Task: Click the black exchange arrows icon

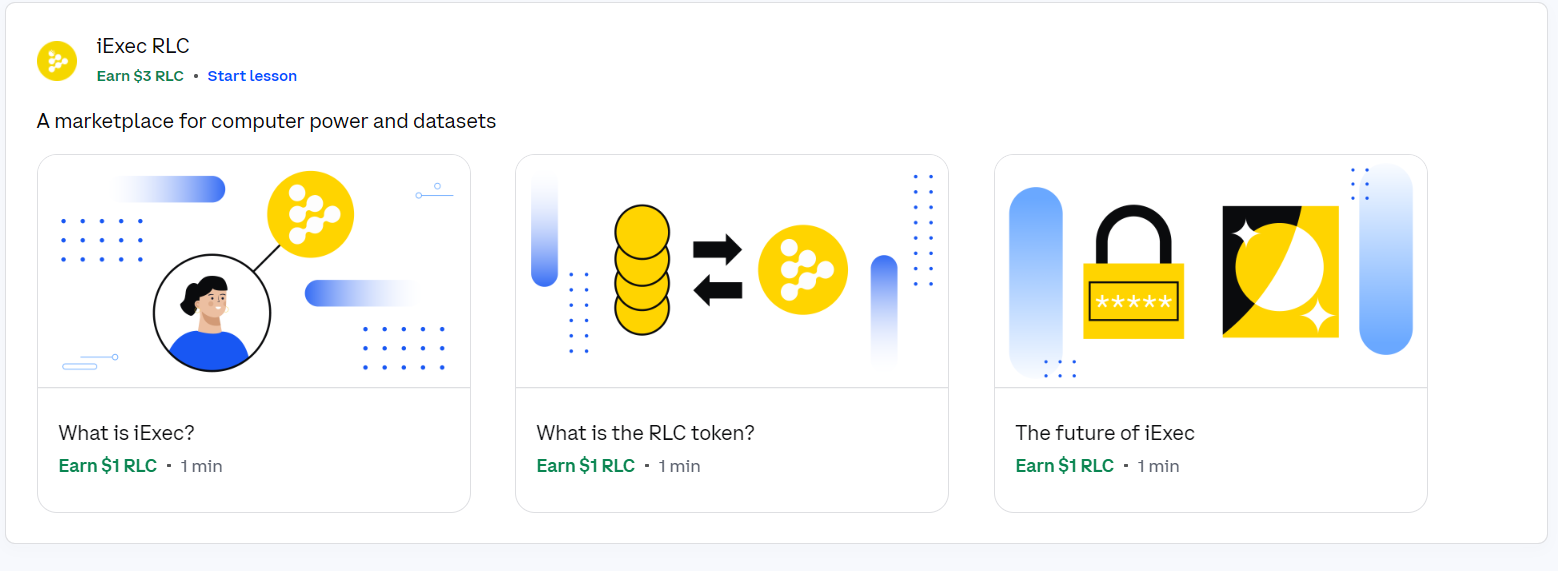Action: (718, 270)
